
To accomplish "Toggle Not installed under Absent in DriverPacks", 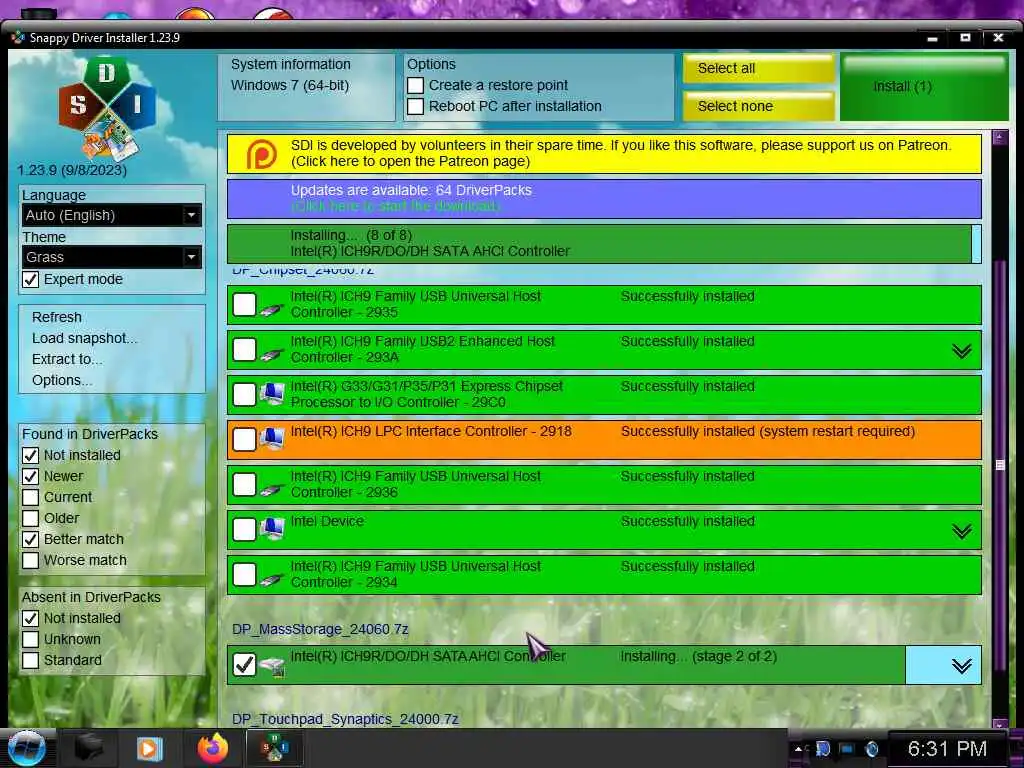I will pyautogui.click(x=31, y=618).
